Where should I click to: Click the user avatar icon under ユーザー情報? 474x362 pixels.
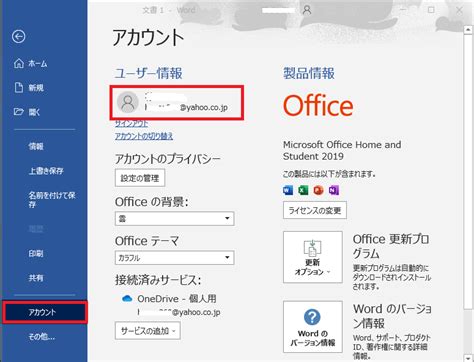(x=128, y=102)
